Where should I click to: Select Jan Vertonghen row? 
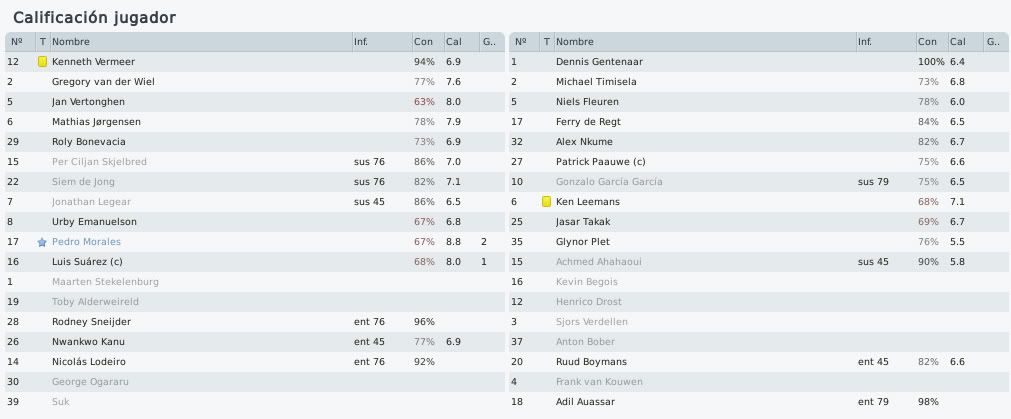point(255,102)
